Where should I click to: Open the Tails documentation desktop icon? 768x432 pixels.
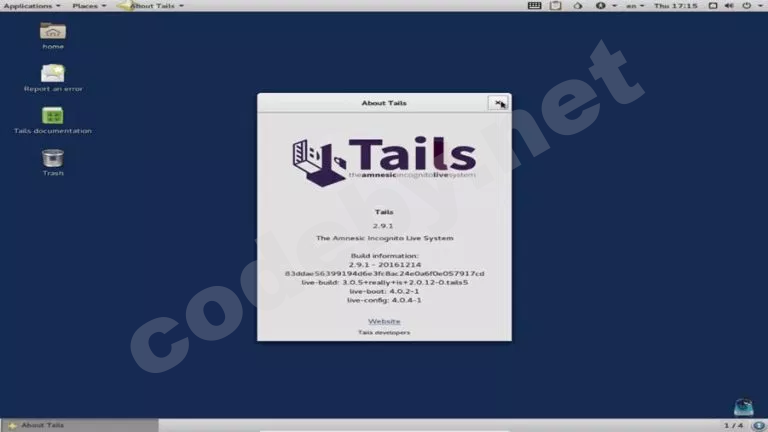[53, 120]
